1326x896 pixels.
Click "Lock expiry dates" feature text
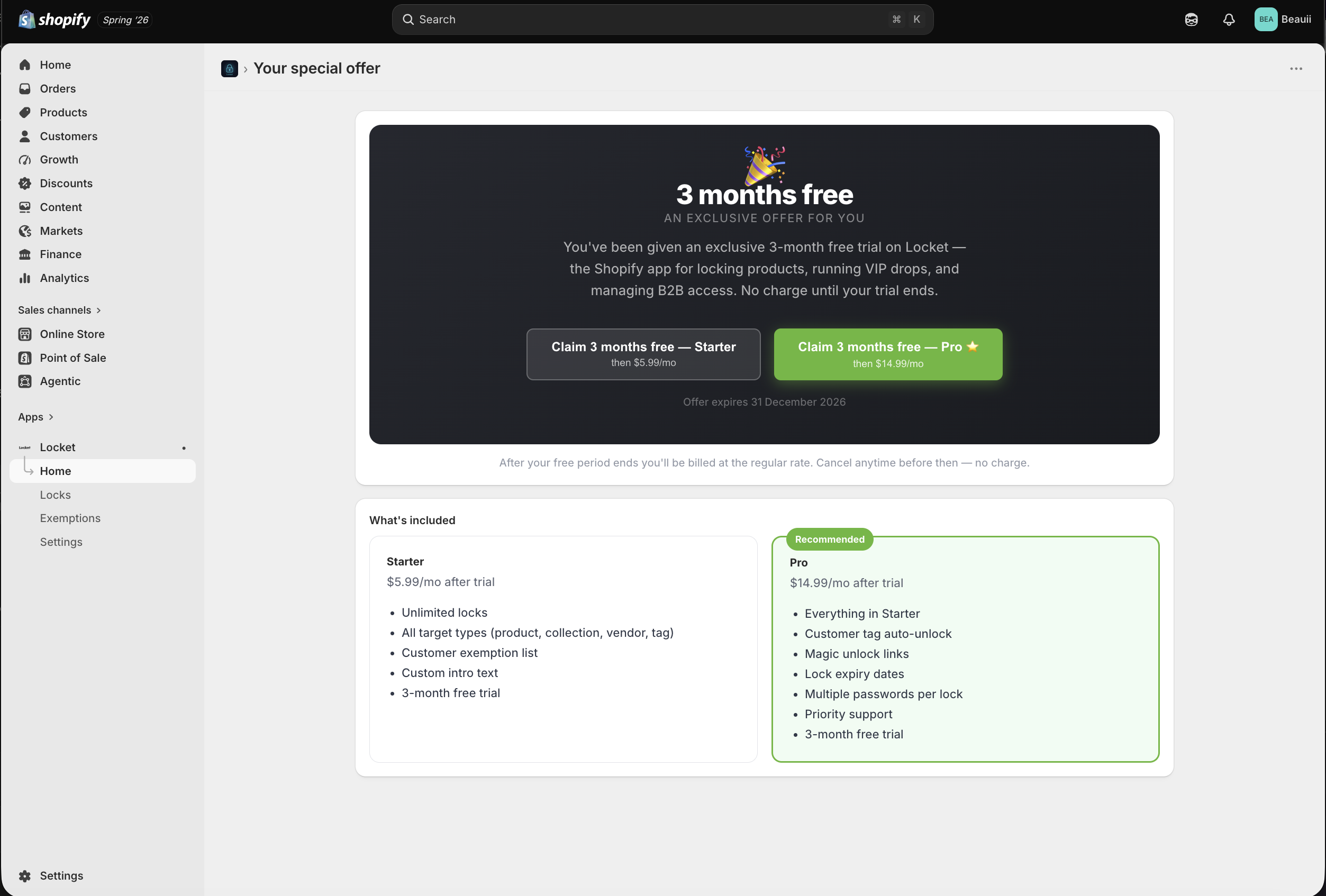tap(854, 674)
